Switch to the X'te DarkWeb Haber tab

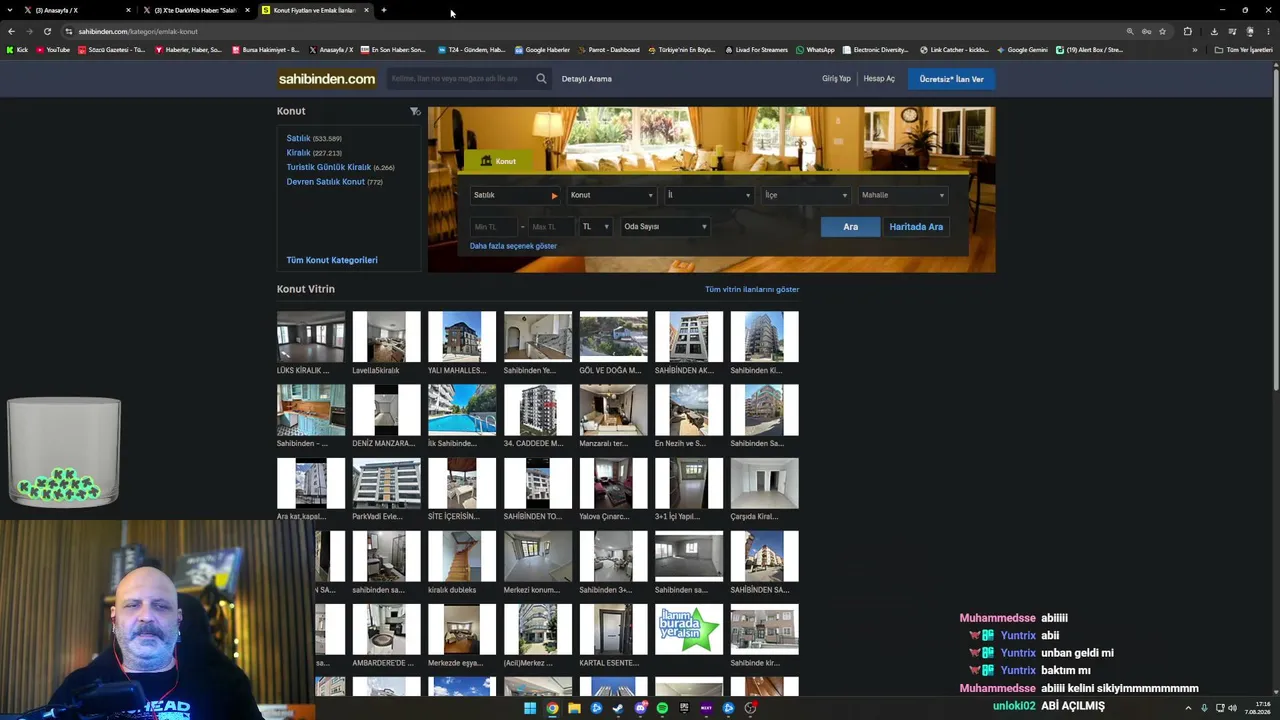(195, 10)
